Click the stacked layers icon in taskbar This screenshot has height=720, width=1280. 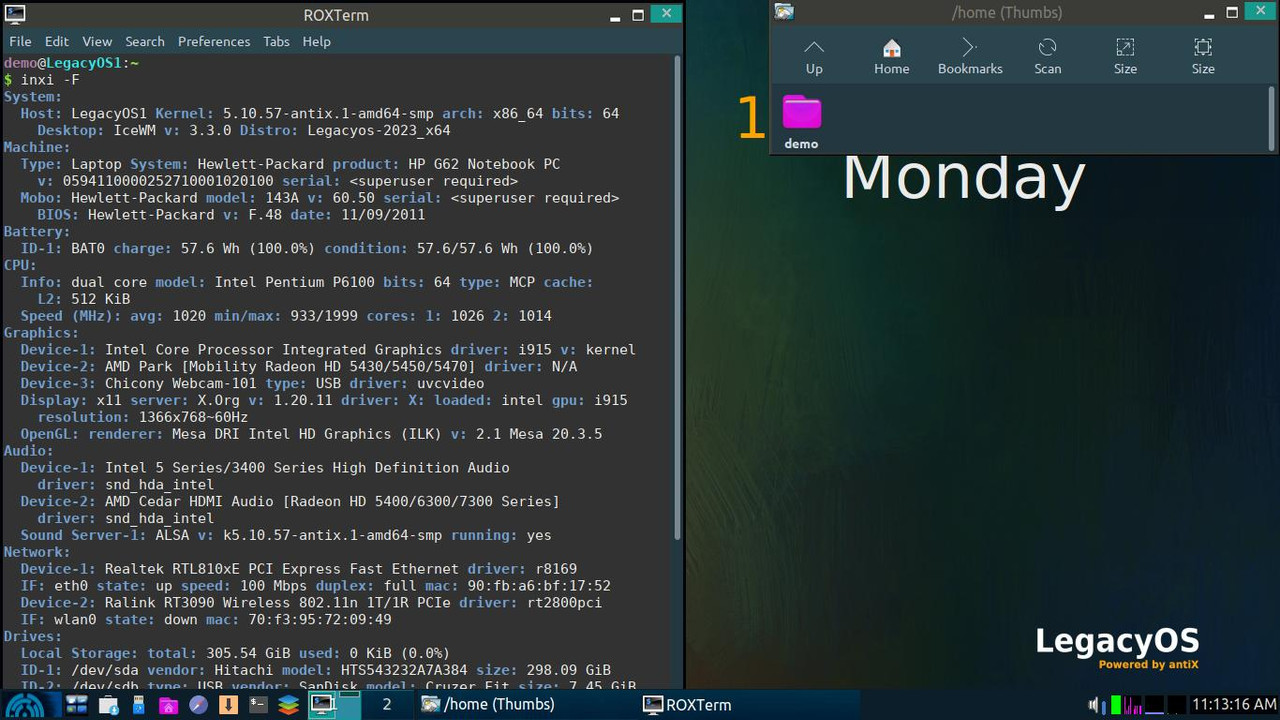coord(288,705)
